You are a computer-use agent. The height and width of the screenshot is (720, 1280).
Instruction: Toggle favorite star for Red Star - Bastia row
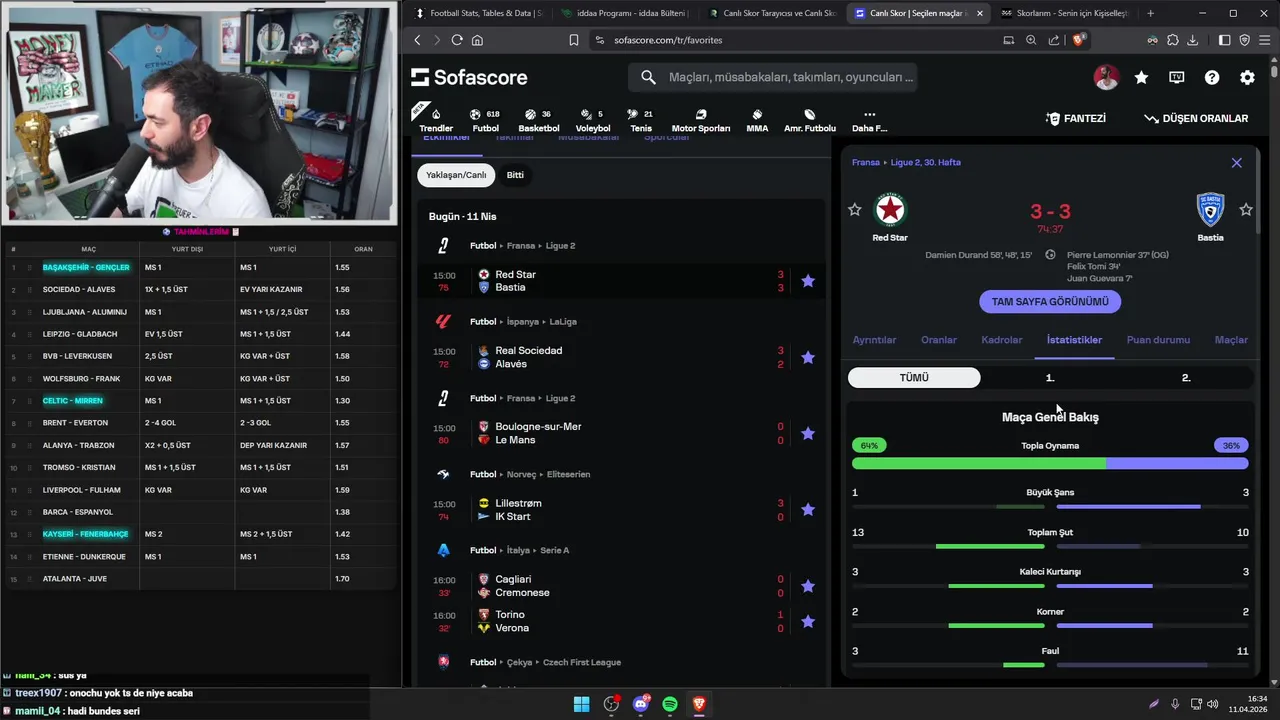pos(808,281)
